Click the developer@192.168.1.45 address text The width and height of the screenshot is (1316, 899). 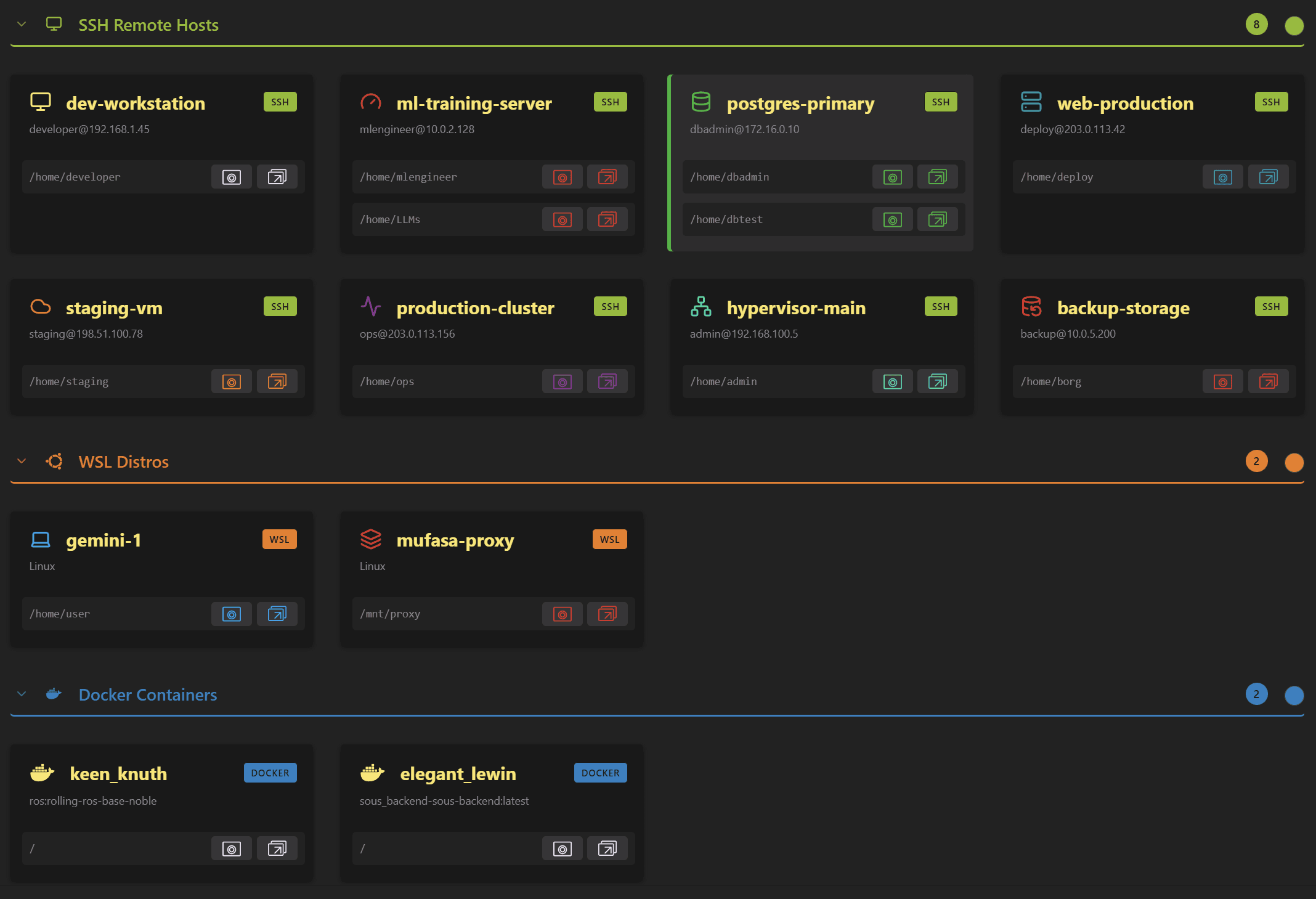pos(89,129)
